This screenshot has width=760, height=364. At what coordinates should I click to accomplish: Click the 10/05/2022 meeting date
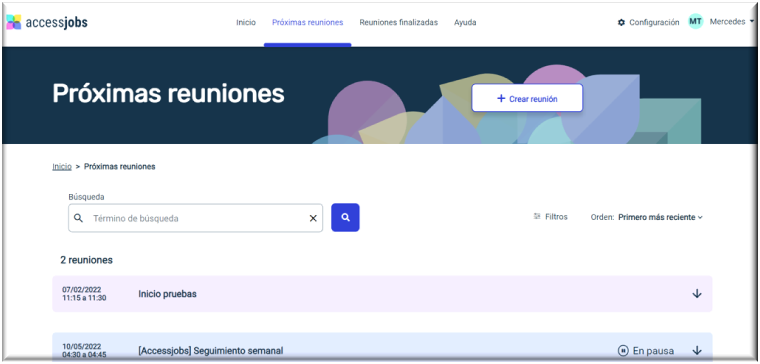pos(81,347)
